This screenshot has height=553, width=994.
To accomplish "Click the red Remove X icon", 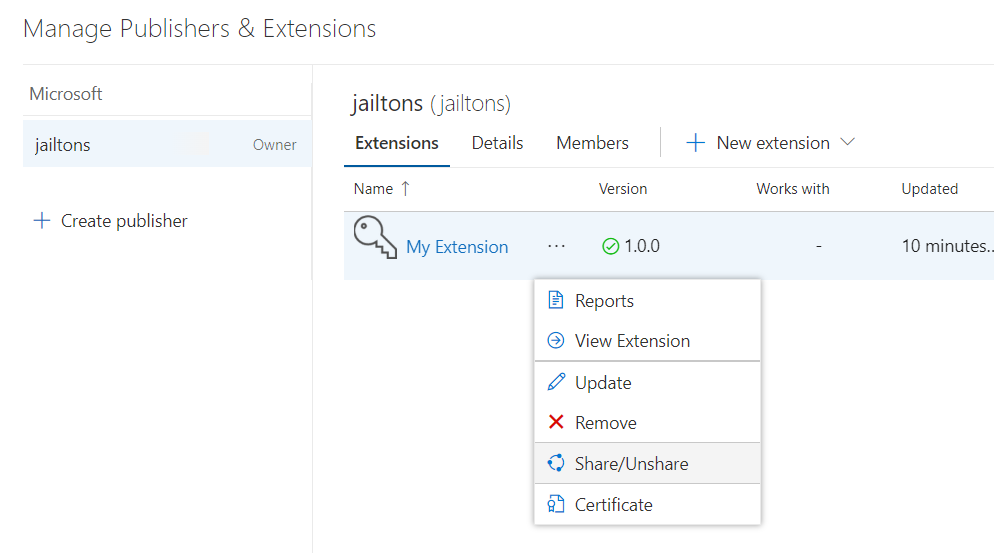I will click(556, 422).
